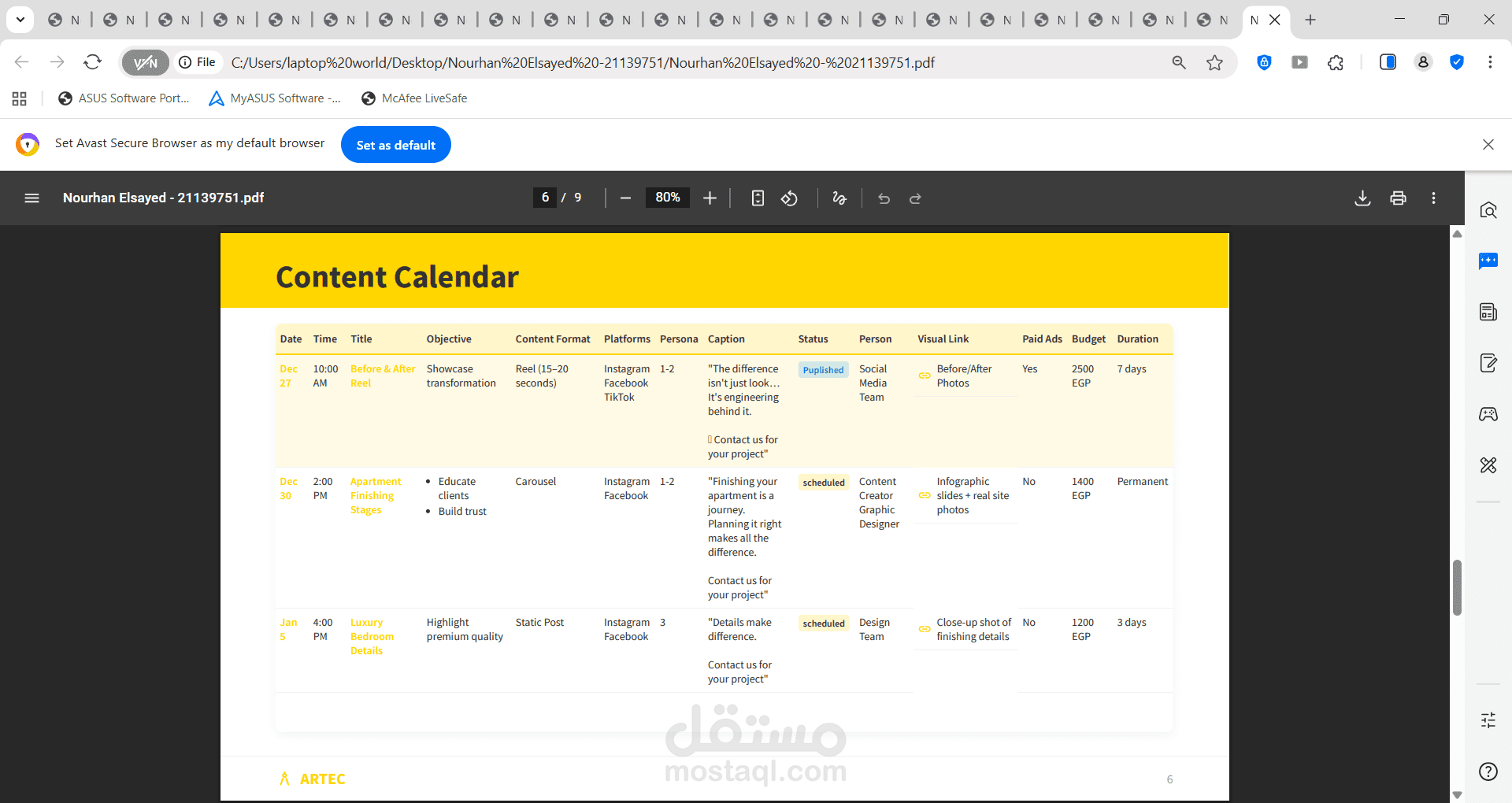Go forward to next page
Screen dimensions: 1512x803
pos(57,62)
